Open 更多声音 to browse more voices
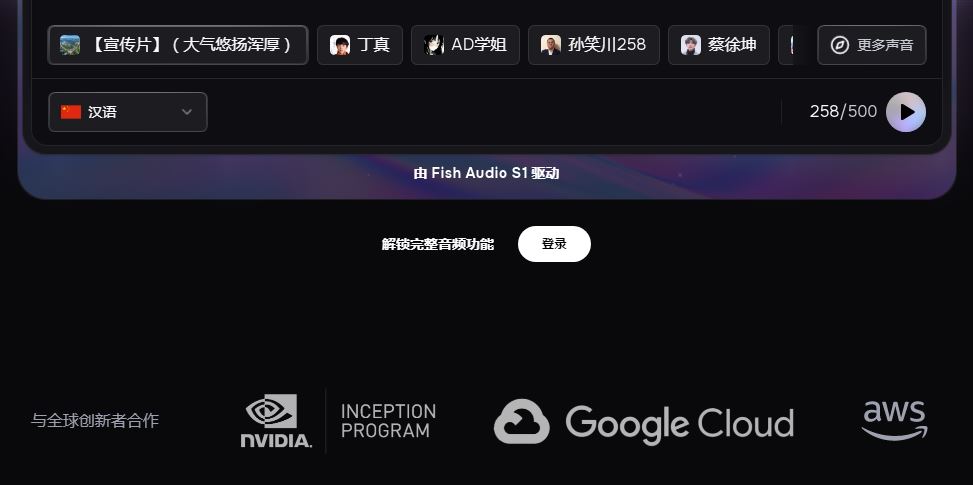The width and height of the screenshot is (973, 485). pos(872,45)
